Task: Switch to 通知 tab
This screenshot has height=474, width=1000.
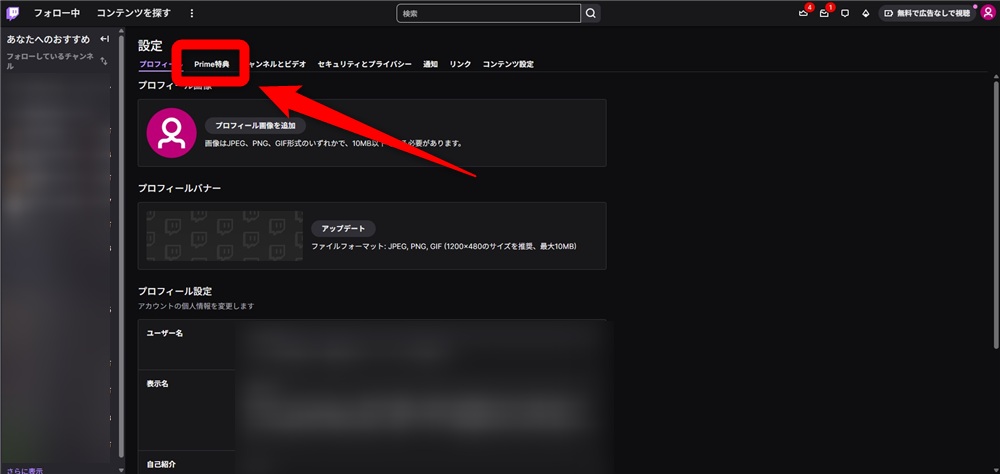Action: pos(430,64)
